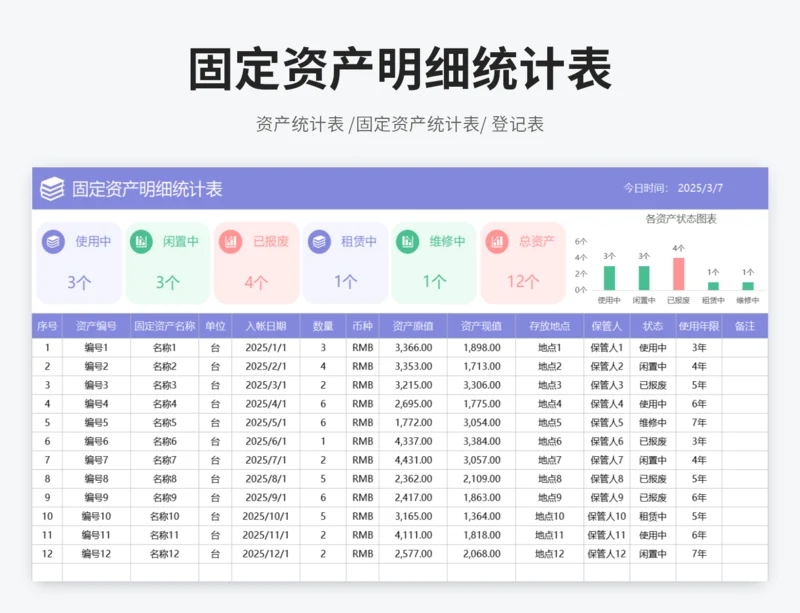Click the 维修中 bar in chart
The width and height of the screenshot is (800, 613).
point(748,286)
